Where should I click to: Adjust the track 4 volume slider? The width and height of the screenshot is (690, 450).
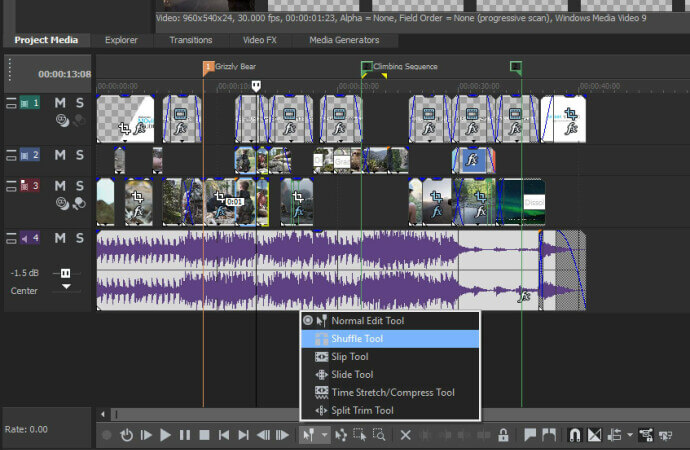[67, 273]
